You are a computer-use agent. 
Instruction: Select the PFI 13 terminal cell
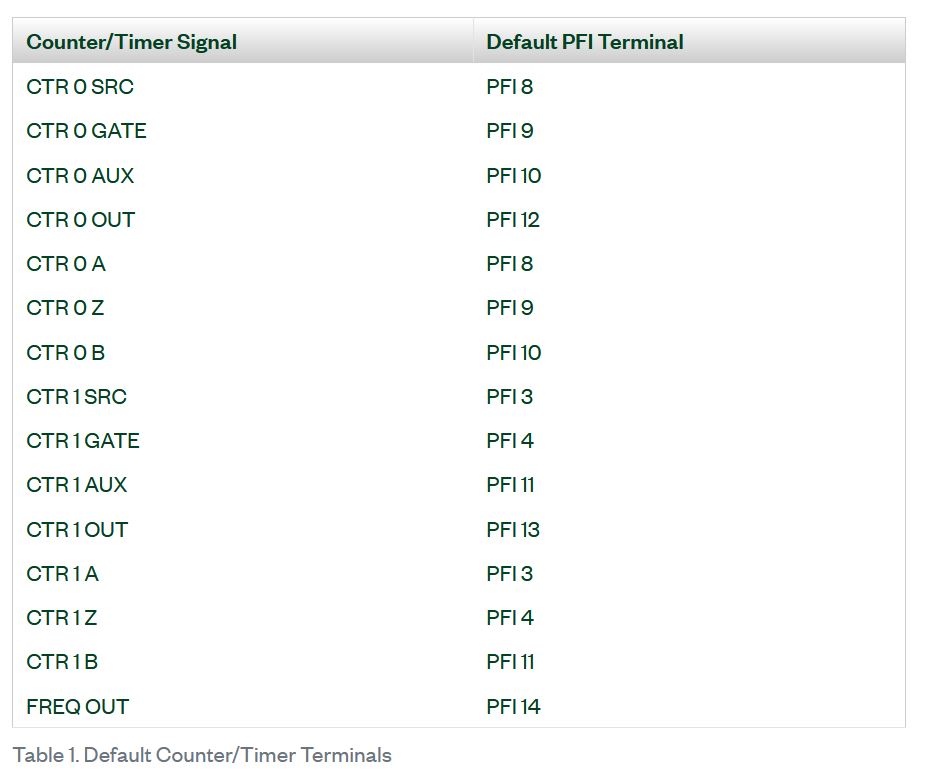tap(513, 530)
